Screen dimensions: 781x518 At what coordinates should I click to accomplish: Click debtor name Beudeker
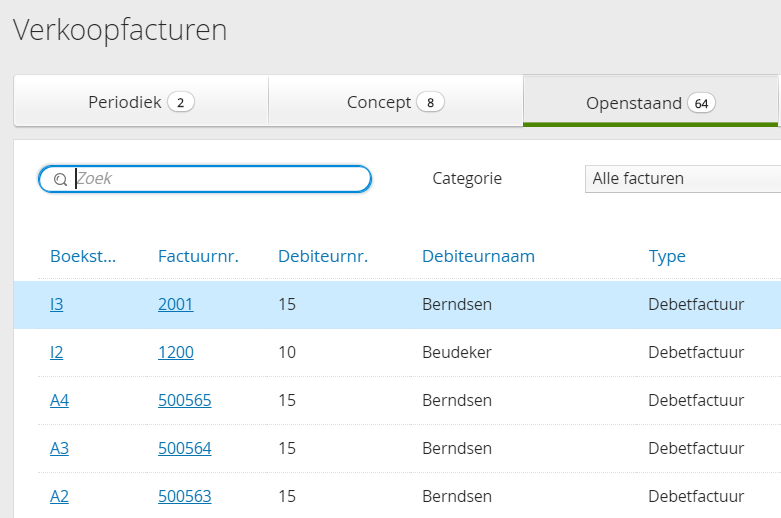click(x=457, y=352)
